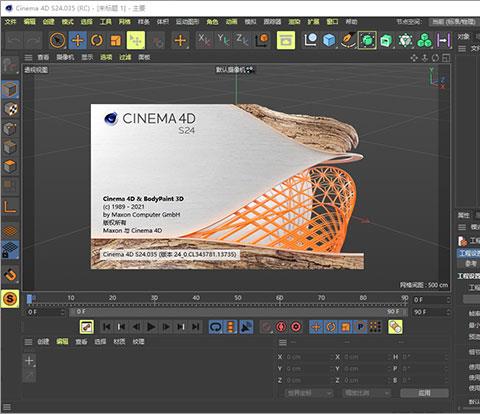Add a Cube primitive object

point(329,40)
